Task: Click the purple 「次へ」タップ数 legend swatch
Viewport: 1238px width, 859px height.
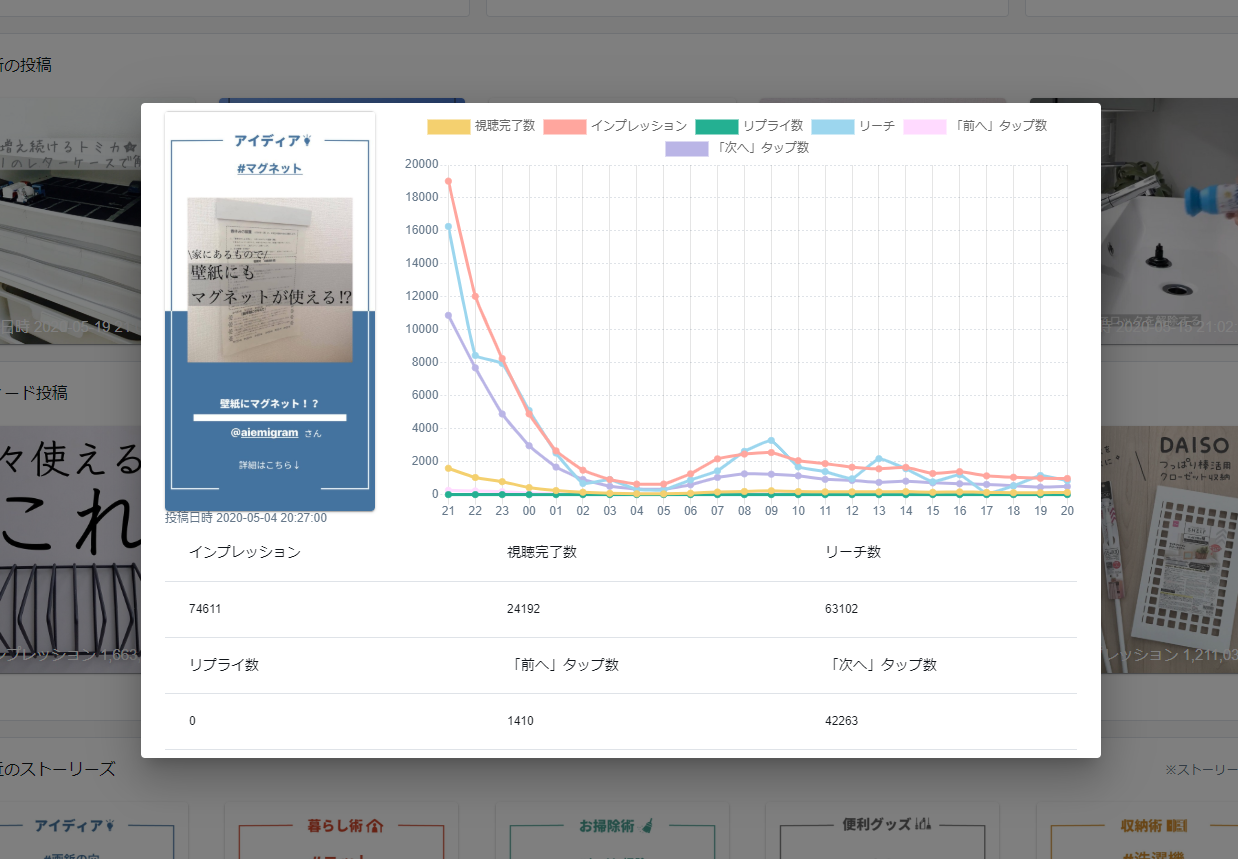Action: pyautogui.click(x=687, y=148)
